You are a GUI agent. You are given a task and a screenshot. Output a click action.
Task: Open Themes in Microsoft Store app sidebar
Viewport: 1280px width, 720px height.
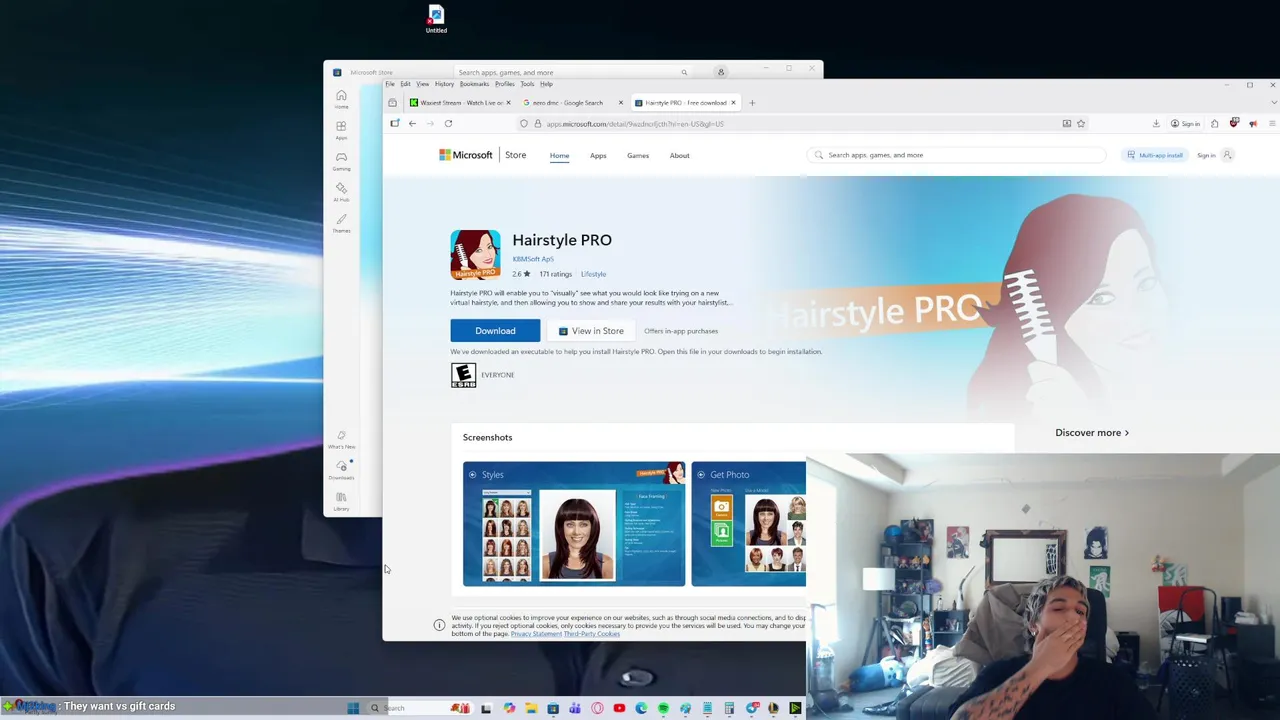[341, 223]
